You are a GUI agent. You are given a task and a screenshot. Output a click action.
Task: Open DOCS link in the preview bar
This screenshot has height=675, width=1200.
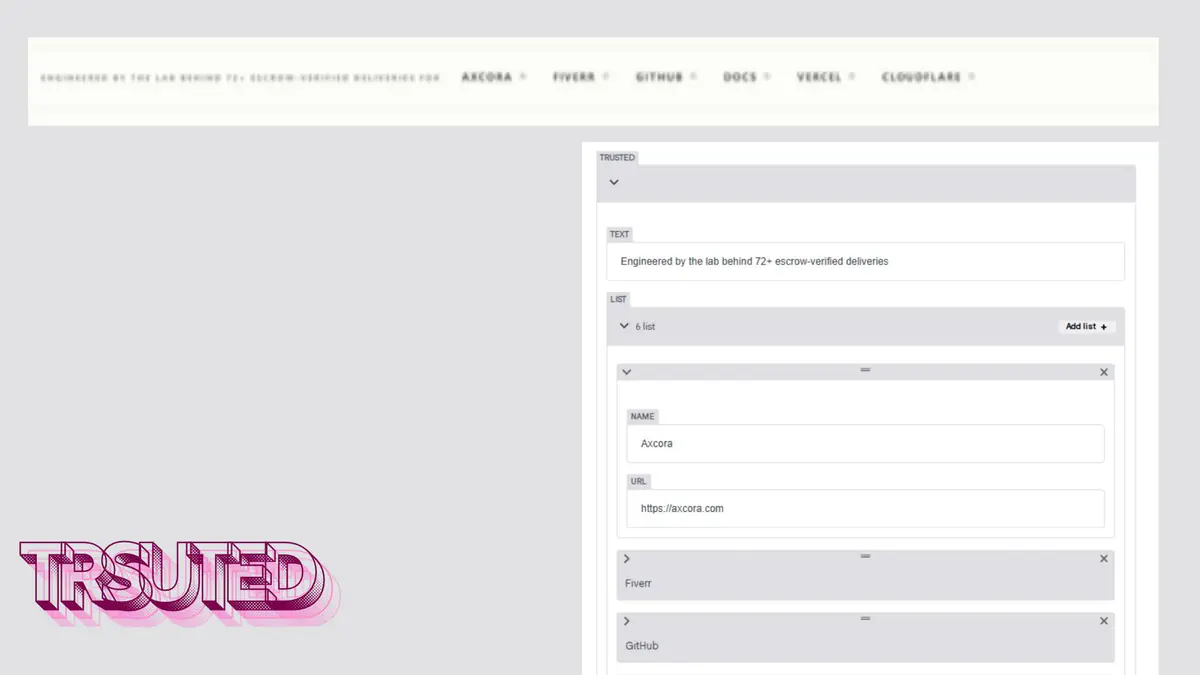pos(740,77)
